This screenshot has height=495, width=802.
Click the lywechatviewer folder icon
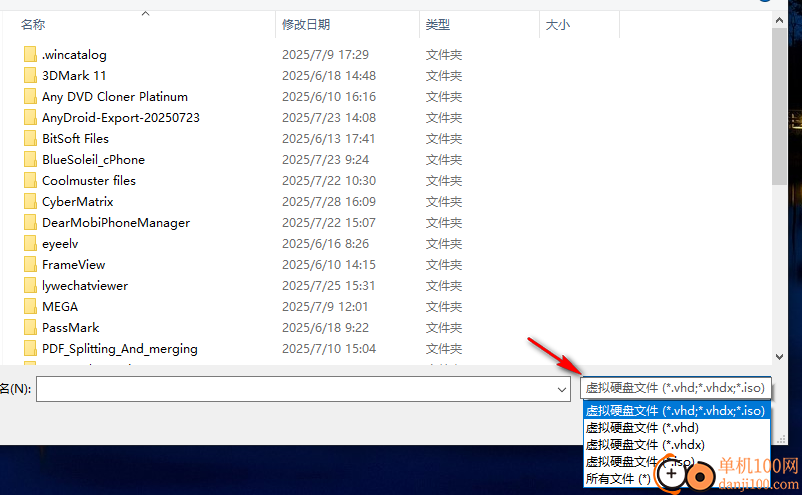30,285
